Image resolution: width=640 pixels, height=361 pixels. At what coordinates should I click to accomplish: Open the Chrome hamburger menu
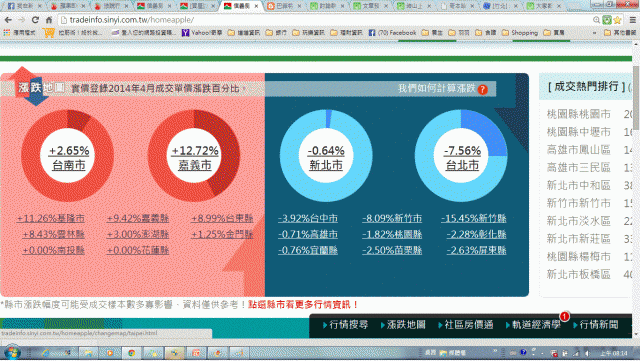click(632, 20)
